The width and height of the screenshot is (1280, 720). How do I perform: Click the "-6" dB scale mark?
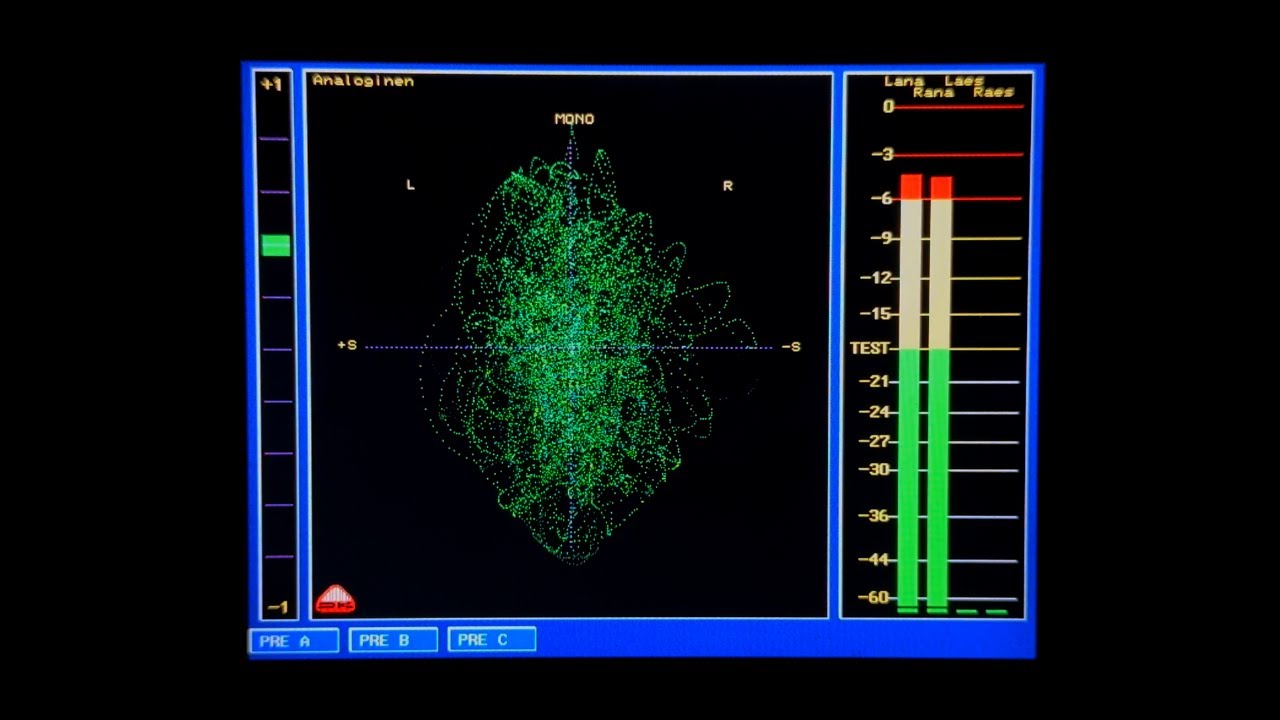tap(881, 199)
